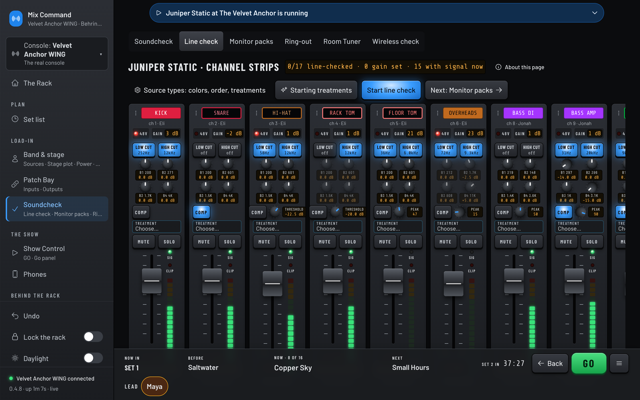Grab the drag handle on the FLOOR TOM strip
The image size is (640, 400).
[377, 113]
